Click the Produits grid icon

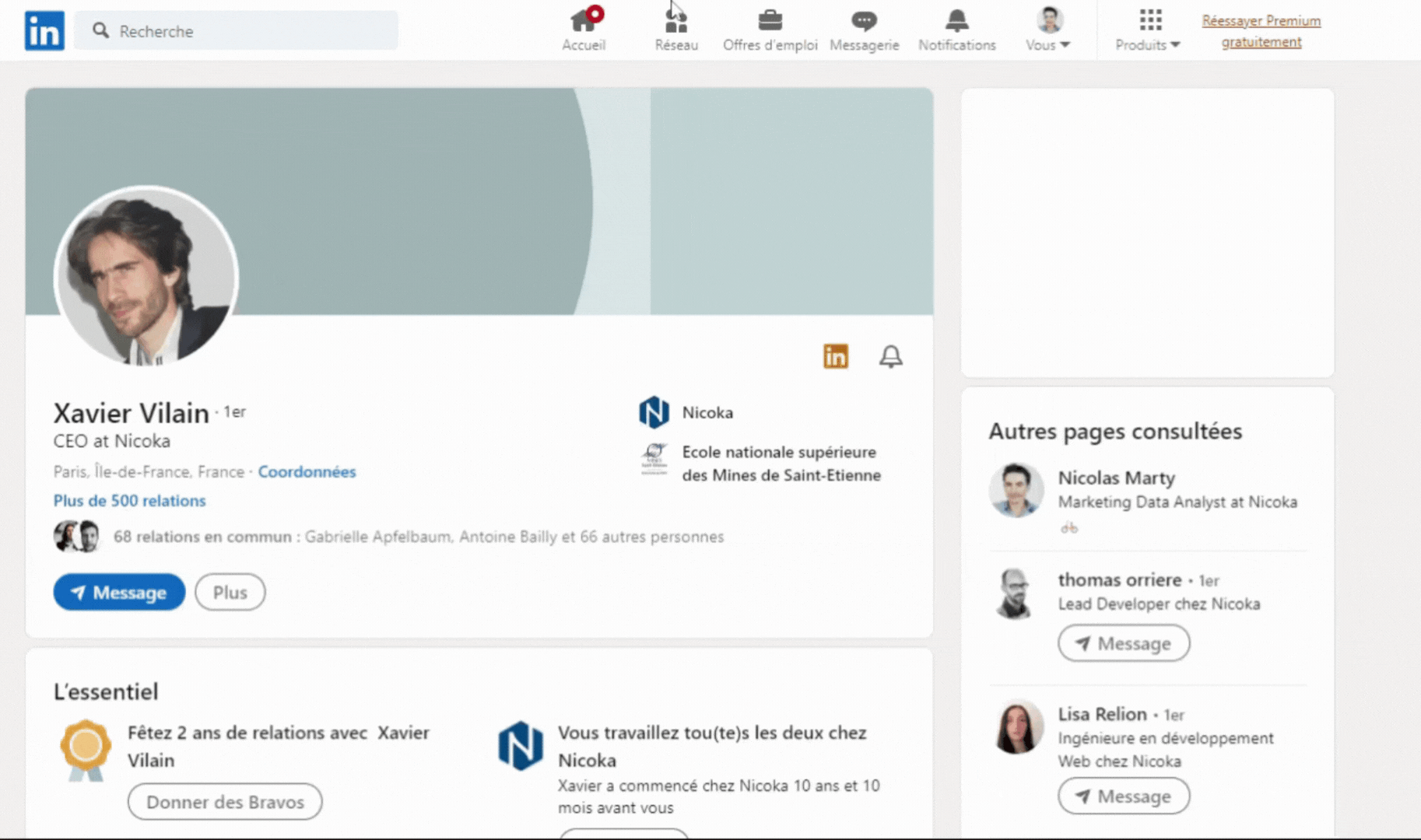[1150, 19]
